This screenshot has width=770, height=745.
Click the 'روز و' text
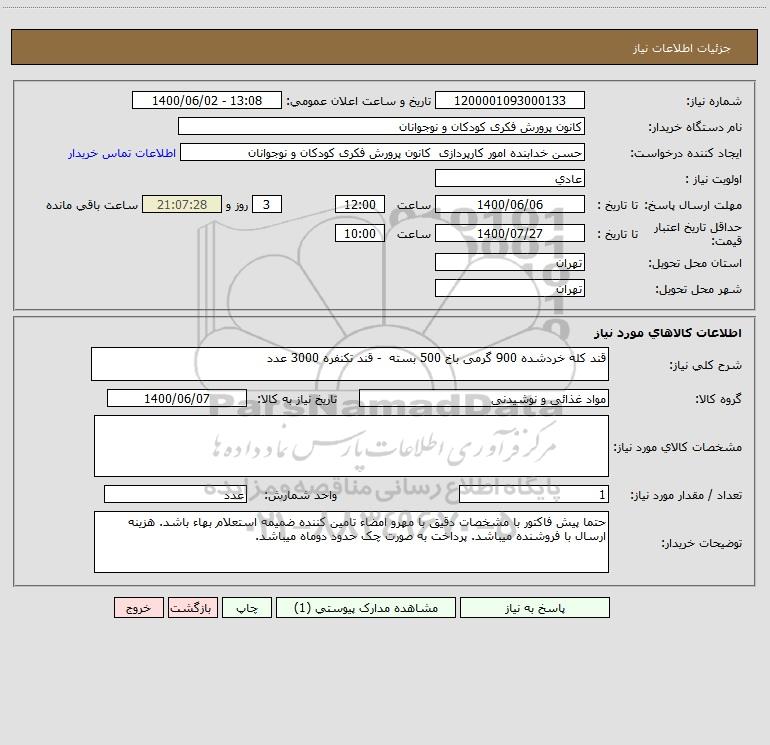[x=237, y=205]
